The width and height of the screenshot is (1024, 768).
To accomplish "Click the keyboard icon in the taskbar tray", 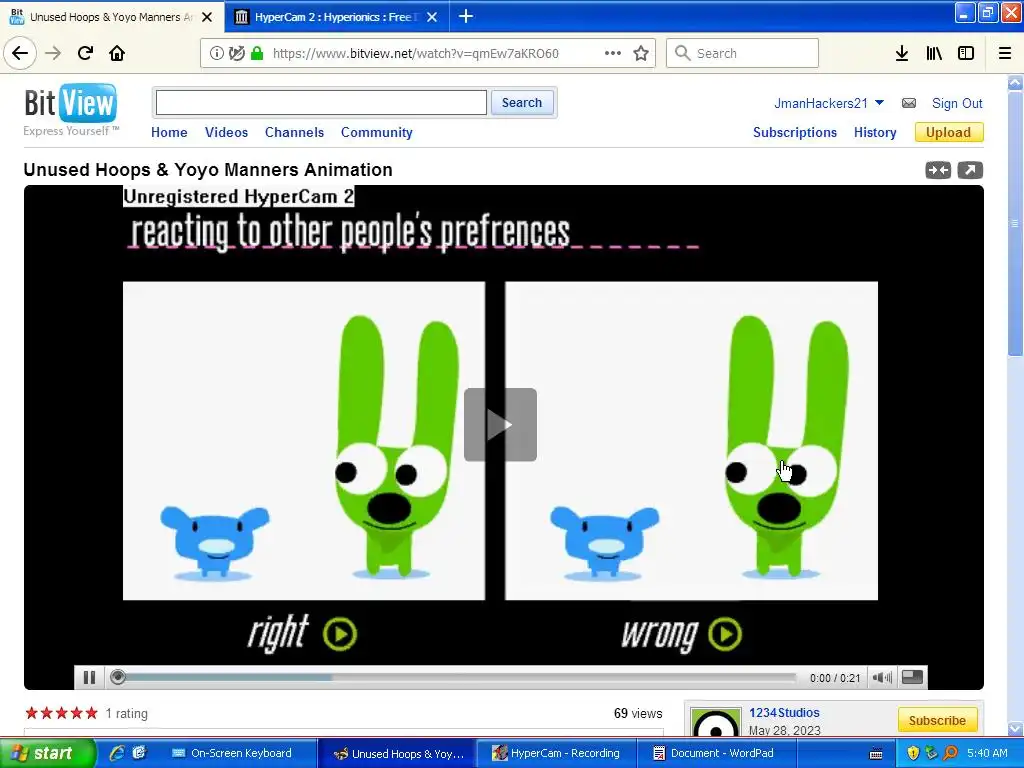I will 876,754.
